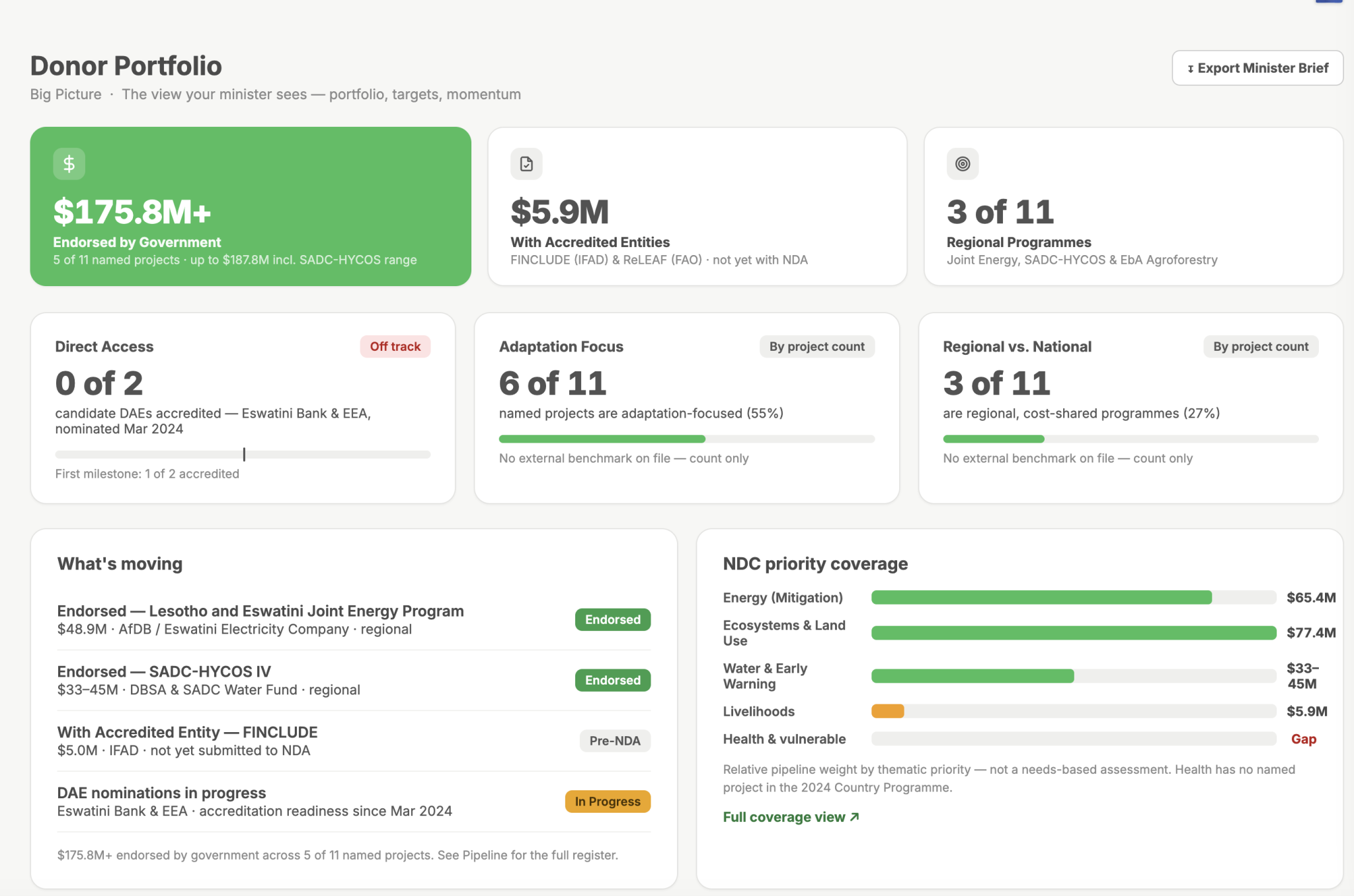
Task: Select With Accredited Entity — FINCLUDE entry
Action: coord(354,741)
